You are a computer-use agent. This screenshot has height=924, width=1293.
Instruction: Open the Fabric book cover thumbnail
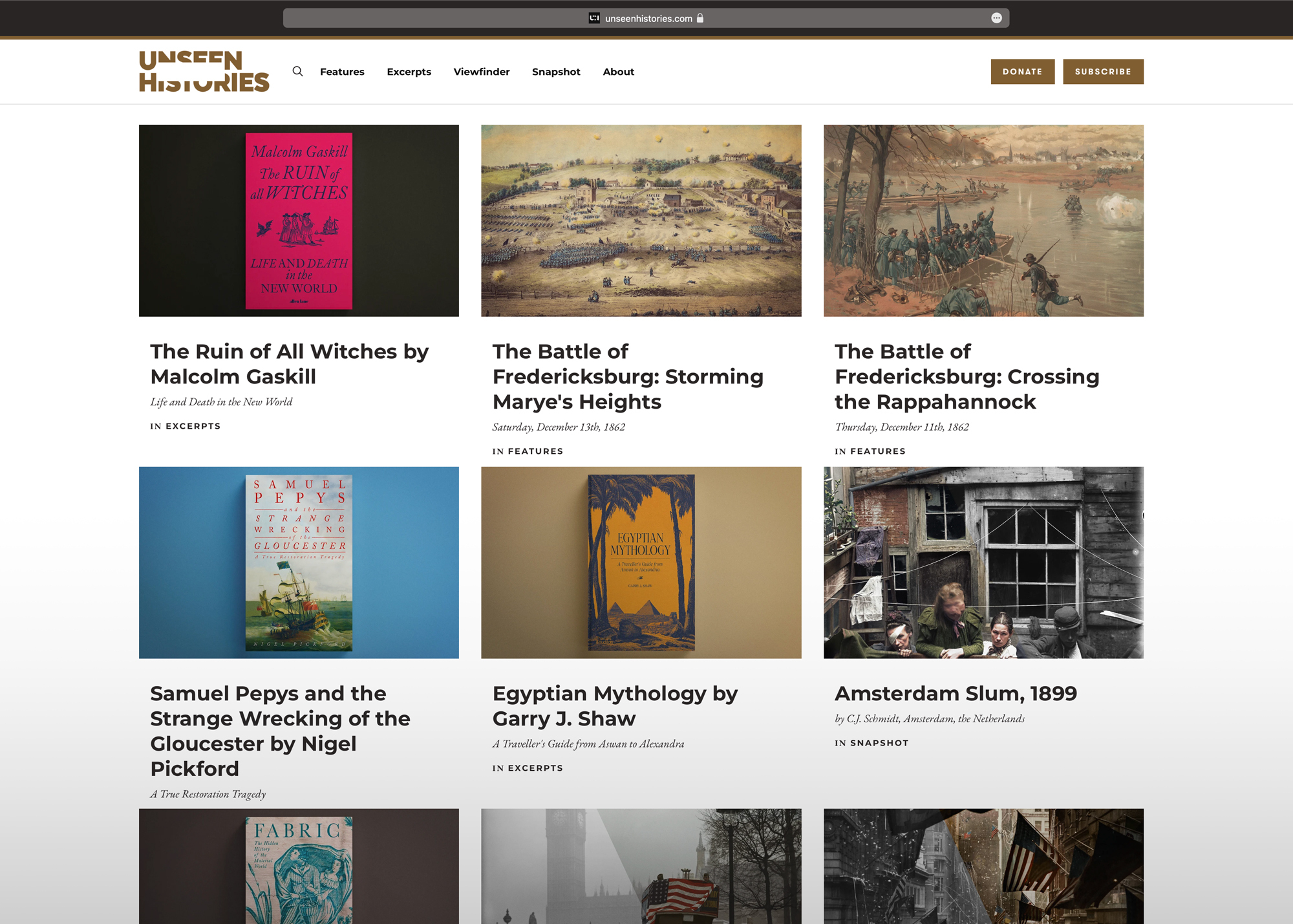[x=299, y=866]
